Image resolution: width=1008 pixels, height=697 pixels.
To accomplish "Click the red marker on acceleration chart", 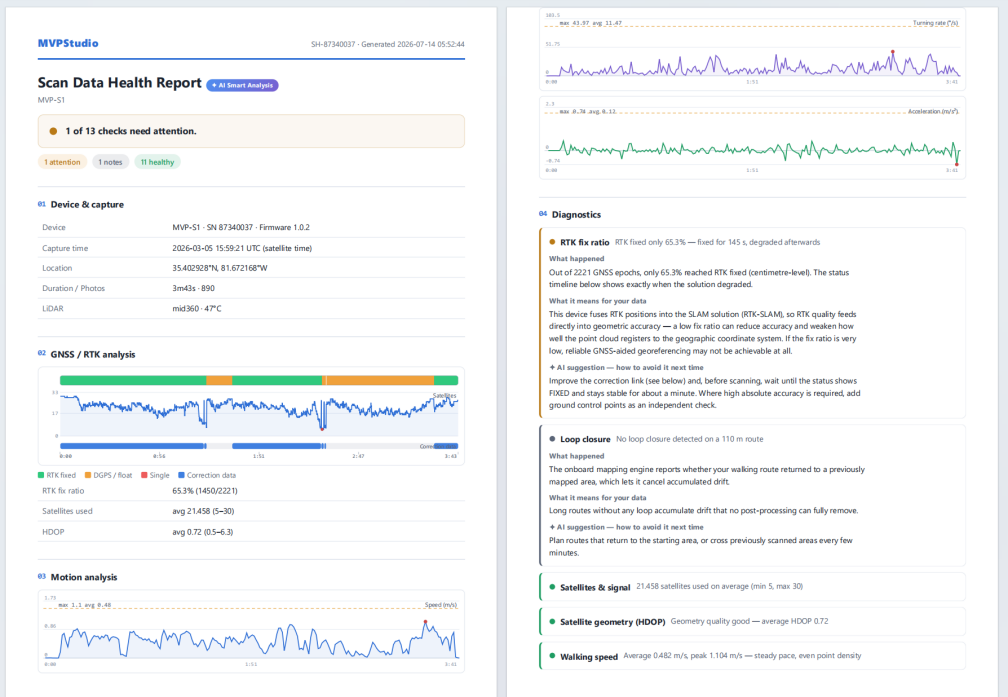I will [957, 165].
